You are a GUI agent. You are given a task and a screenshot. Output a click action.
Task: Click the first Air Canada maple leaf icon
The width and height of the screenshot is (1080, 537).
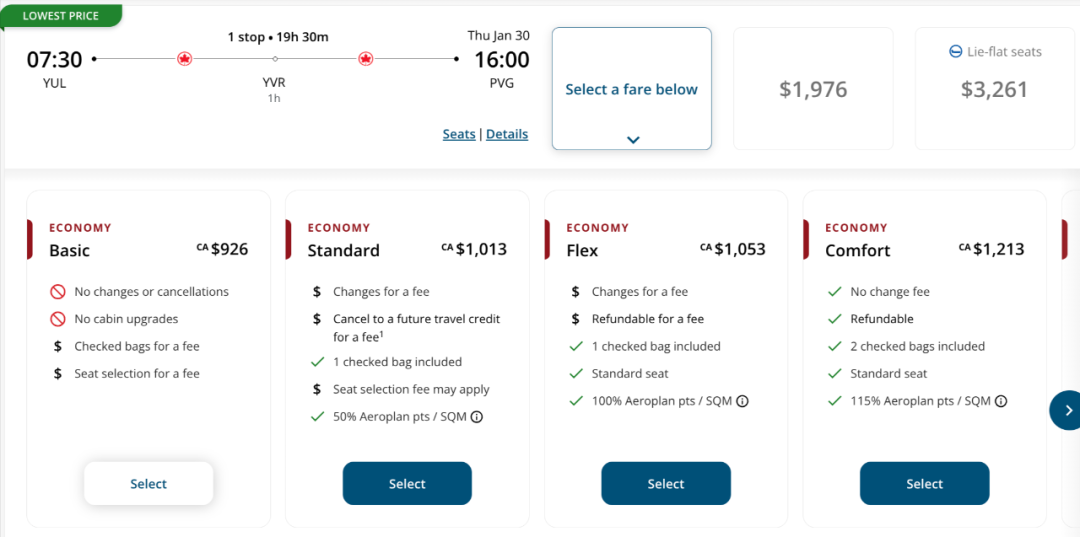click(184, 59)
